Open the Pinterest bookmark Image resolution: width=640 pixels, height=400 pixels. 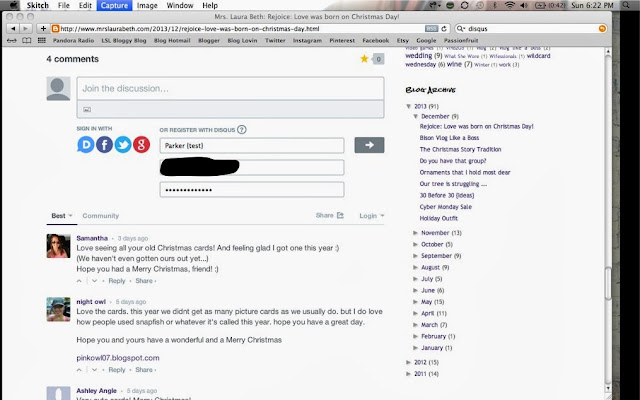click(x=342, y=40)
